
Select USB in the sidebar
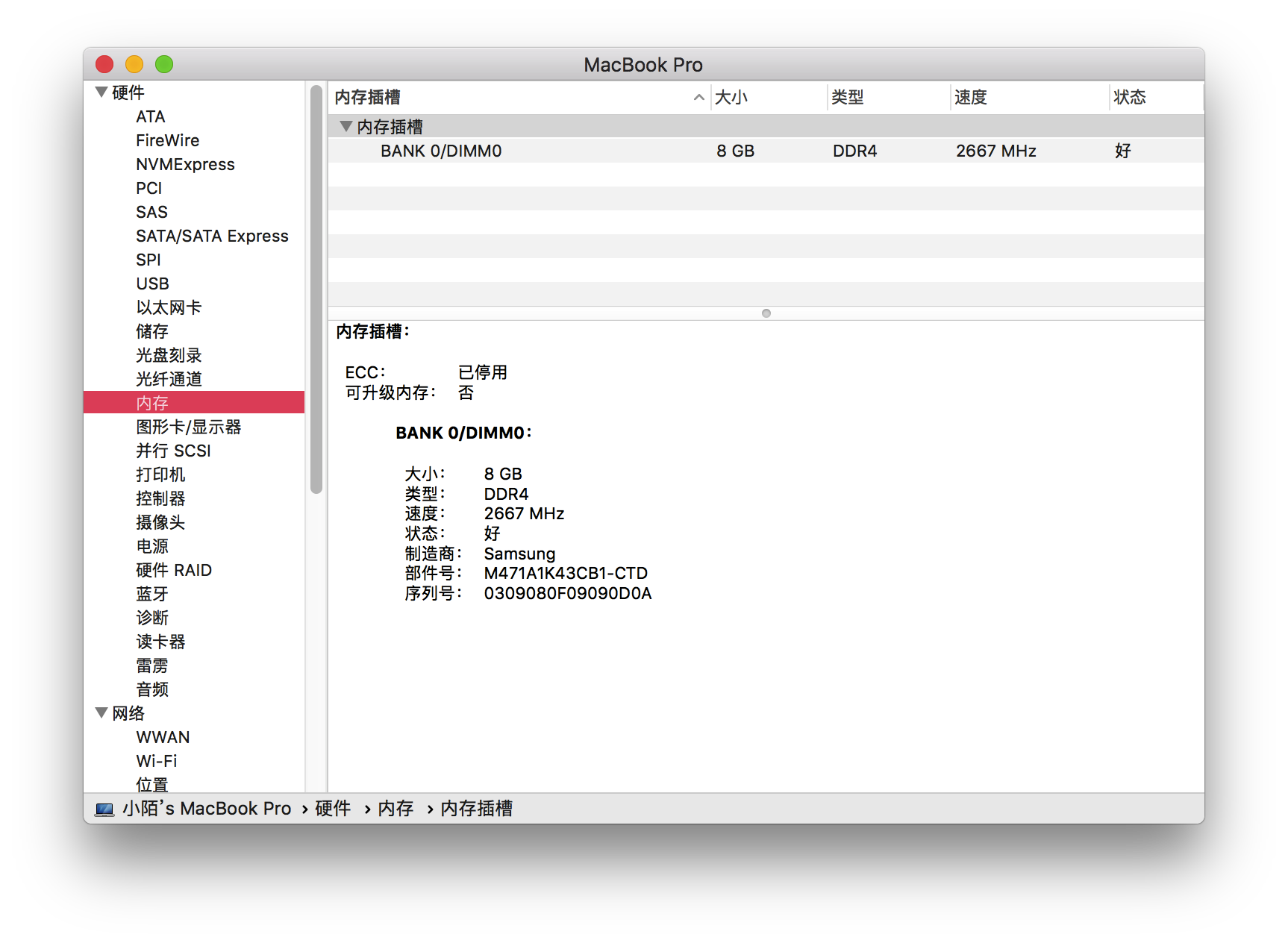click(153, 283)
